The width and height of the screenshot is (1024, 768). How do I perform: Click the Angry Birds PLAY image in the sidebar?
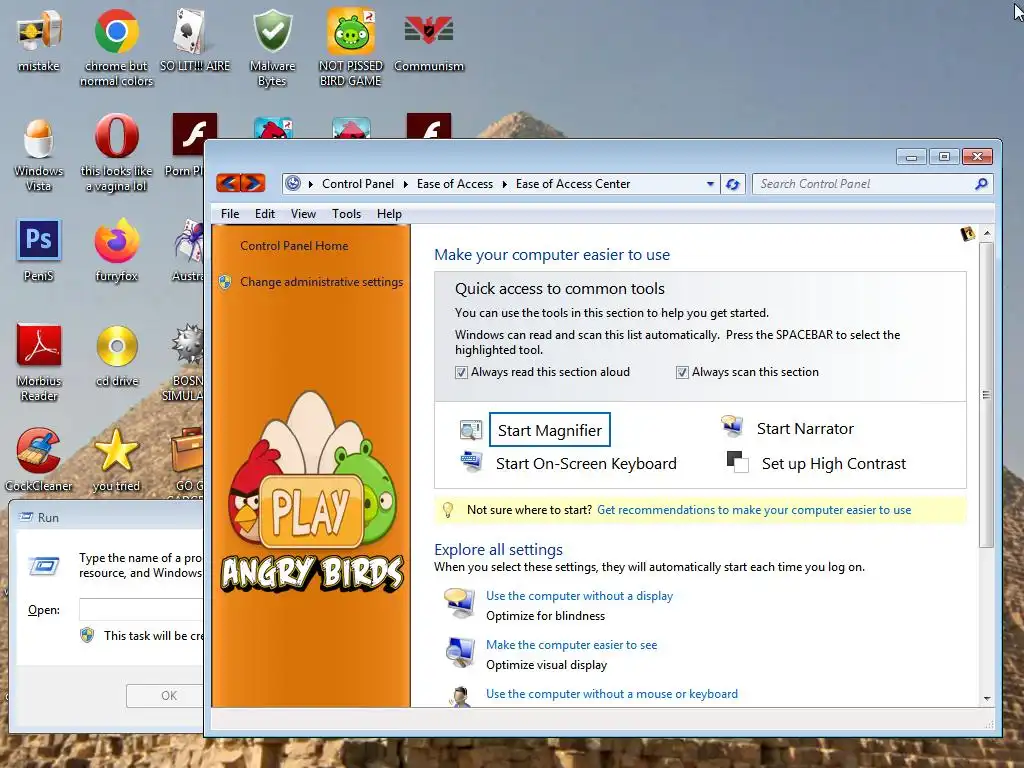pyautogui.click(x=312, y=492)
